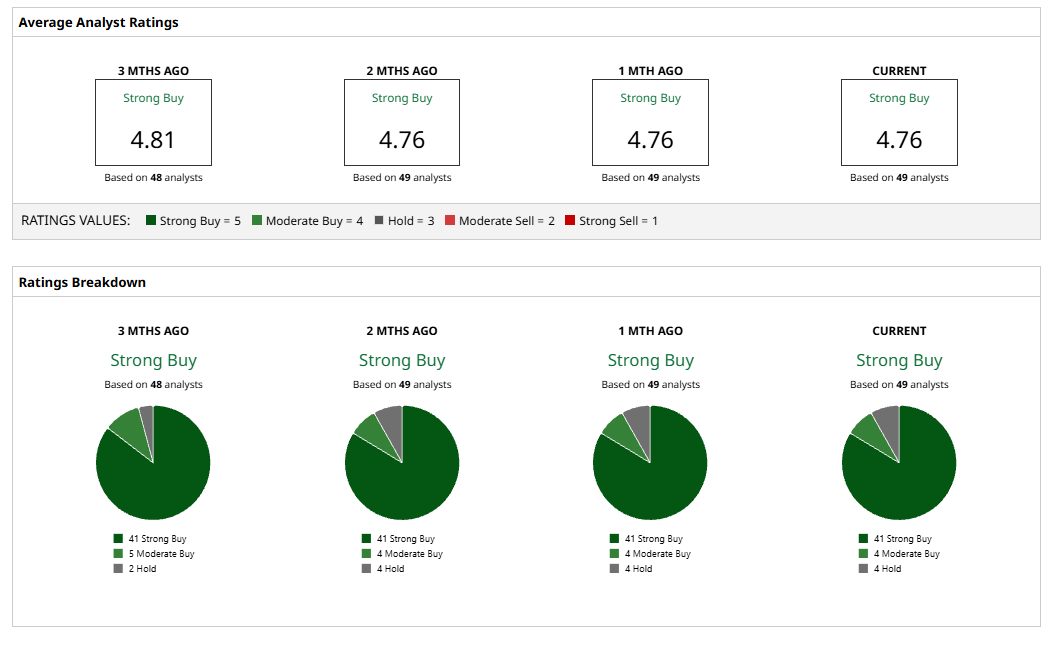Click 'Moderate Buy = 4' legend text

(x=315, y=221)
